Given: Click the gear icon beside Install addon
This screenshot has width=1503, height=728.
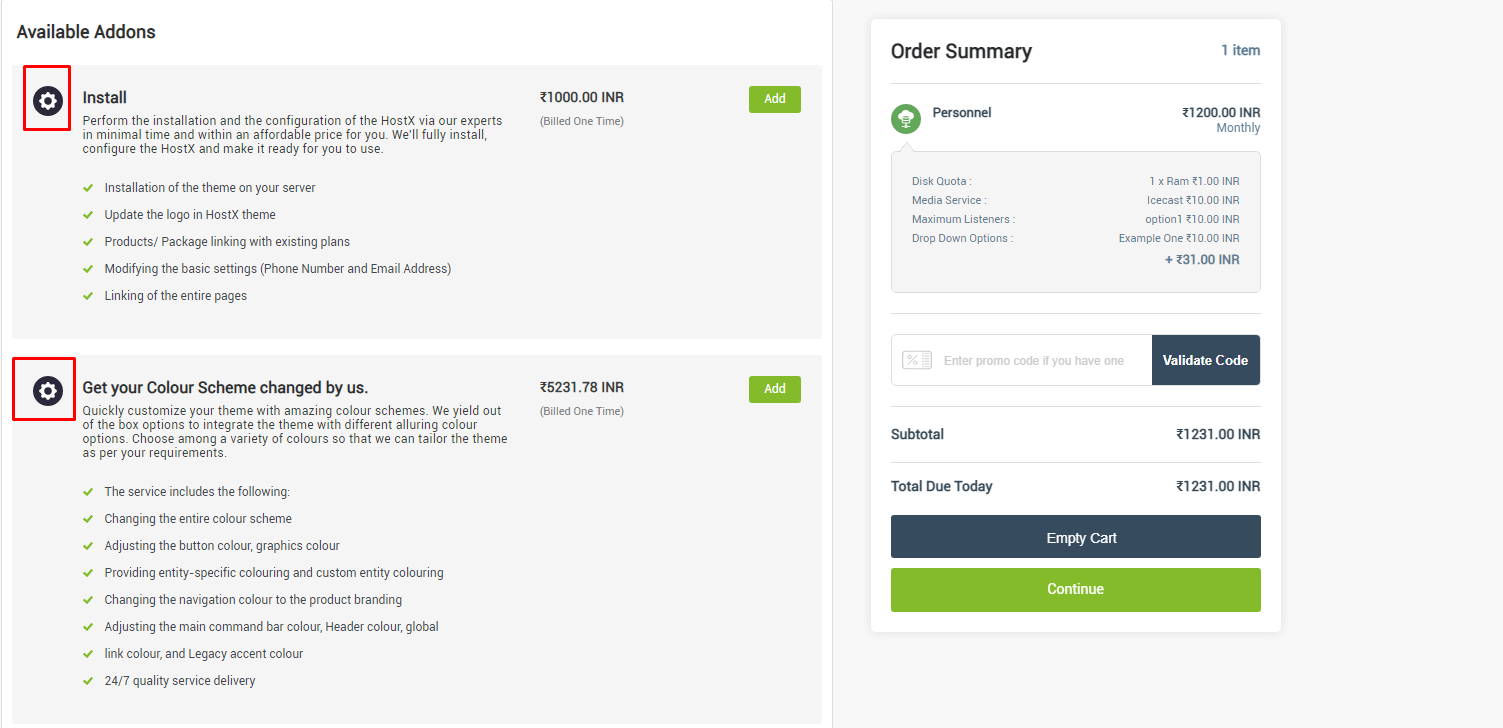Looking at the screenshot, I should pos(48,100).
